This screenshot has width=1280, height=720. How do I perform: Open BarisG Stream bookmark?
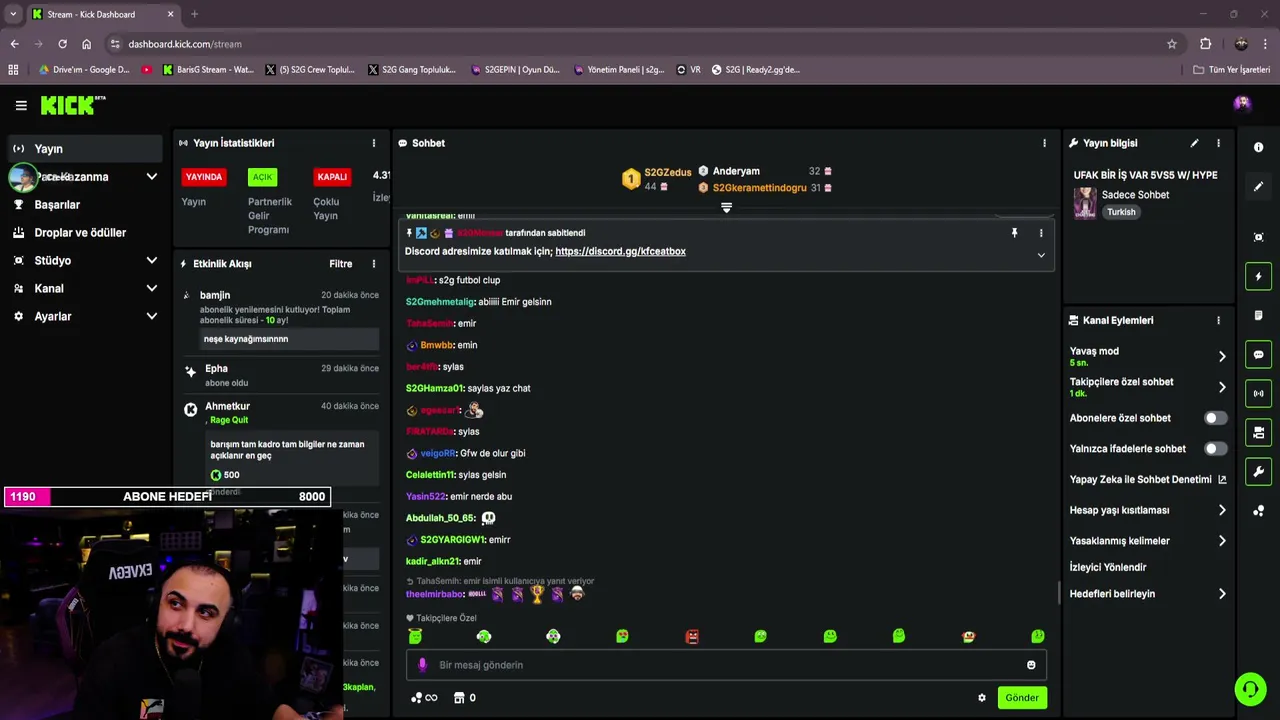[207, 70]
